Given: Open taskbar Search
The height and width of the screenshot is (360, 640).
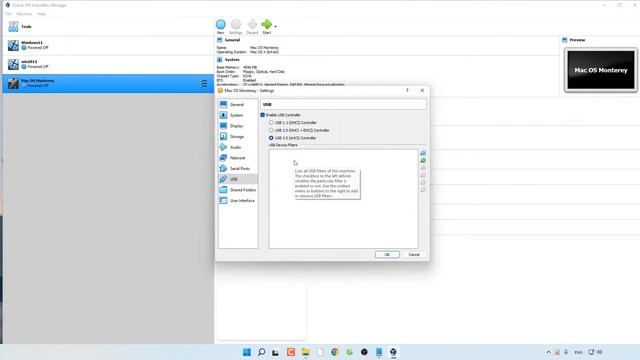Looking at the screenshot, I should [x=262, y=352].
